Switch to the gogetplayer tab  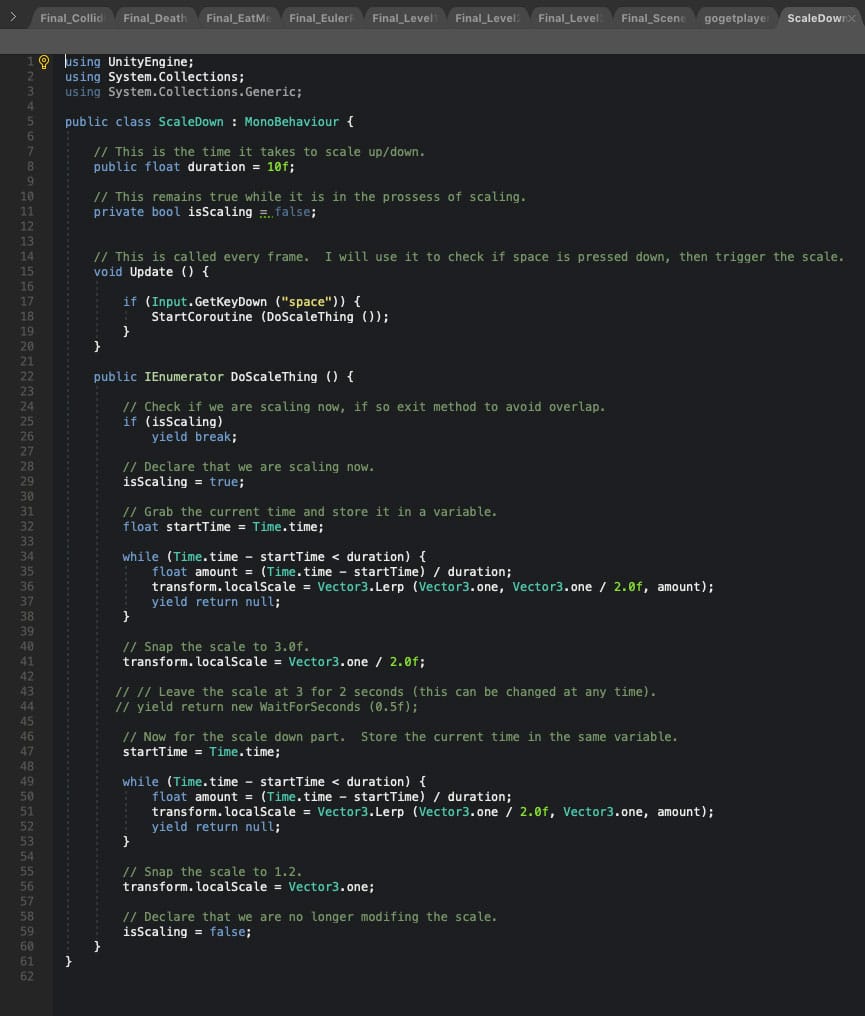(x=735, y=18)
